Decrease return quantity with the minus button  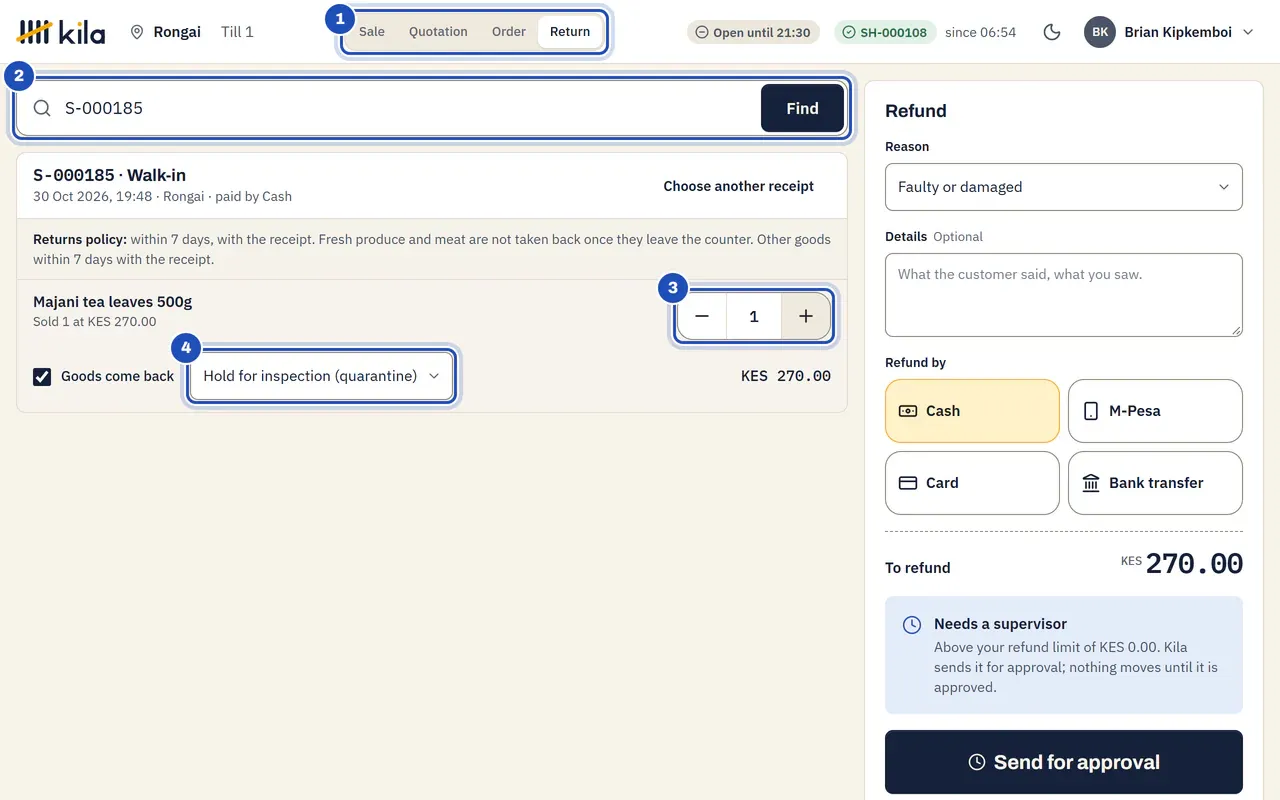(702, 316)
